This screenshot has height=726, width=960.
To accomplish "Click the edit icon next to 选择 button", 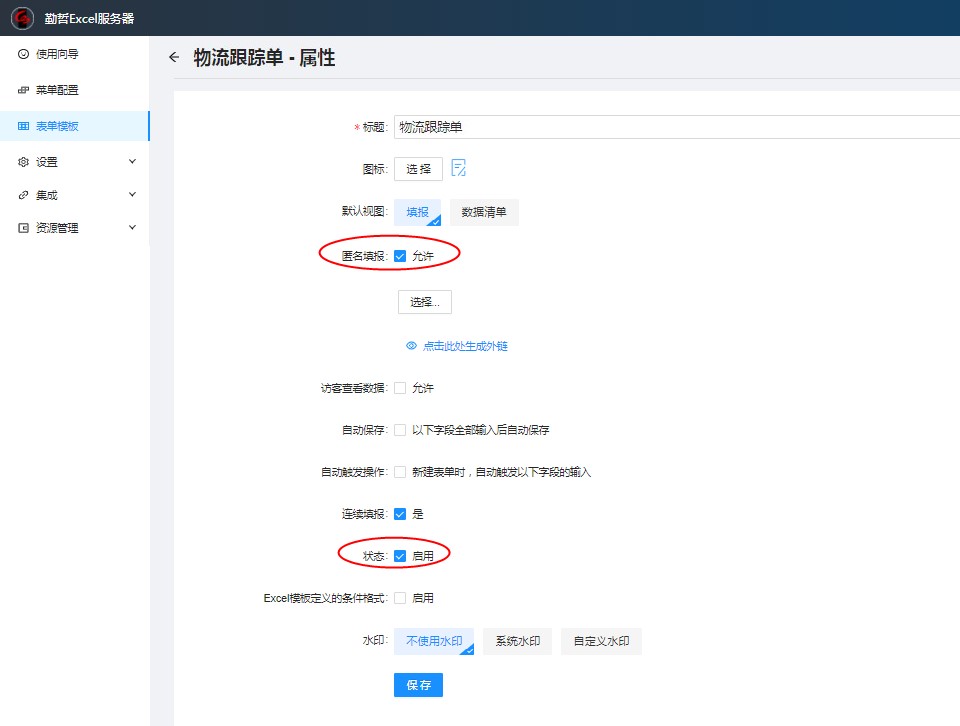I will tap(459, 168).
